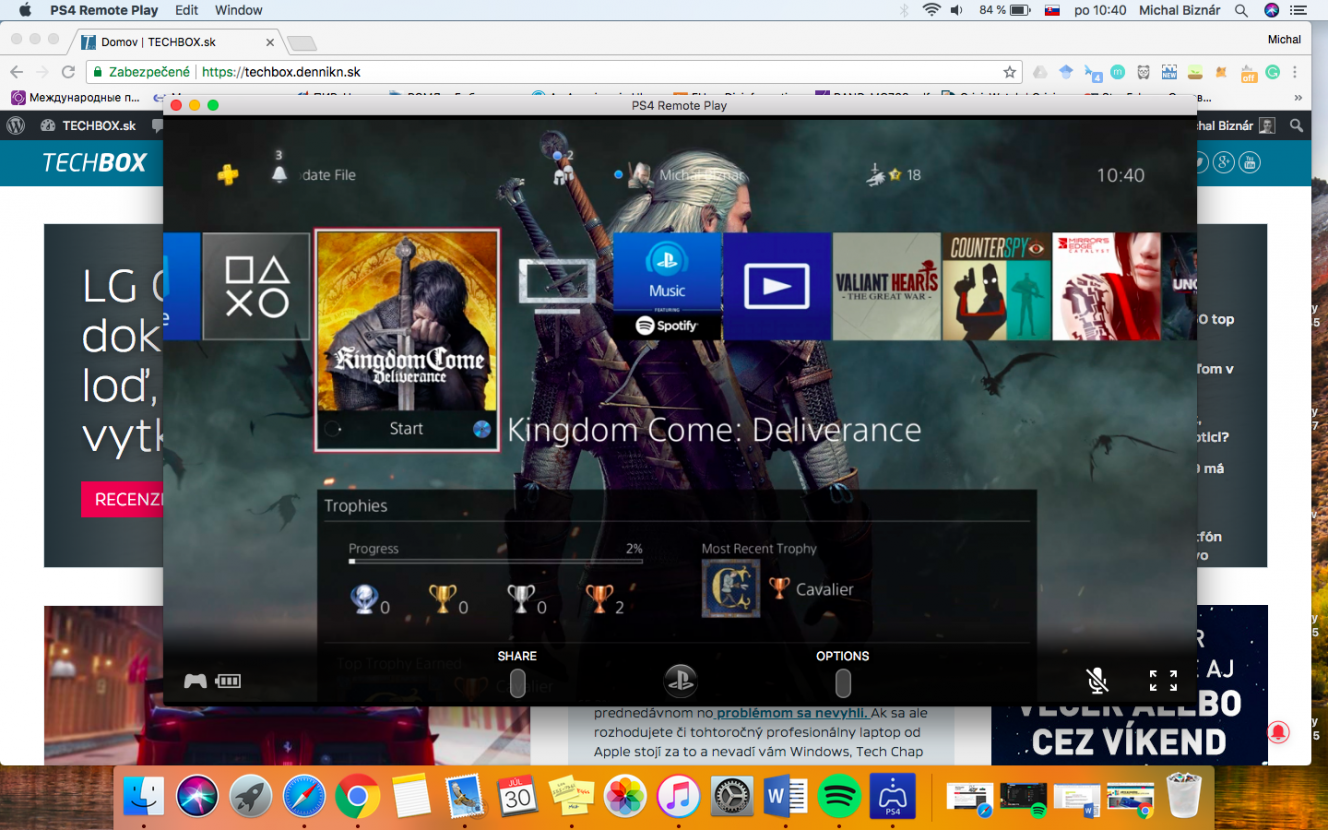Click the Wi-Fi status icon

point(932,10)
